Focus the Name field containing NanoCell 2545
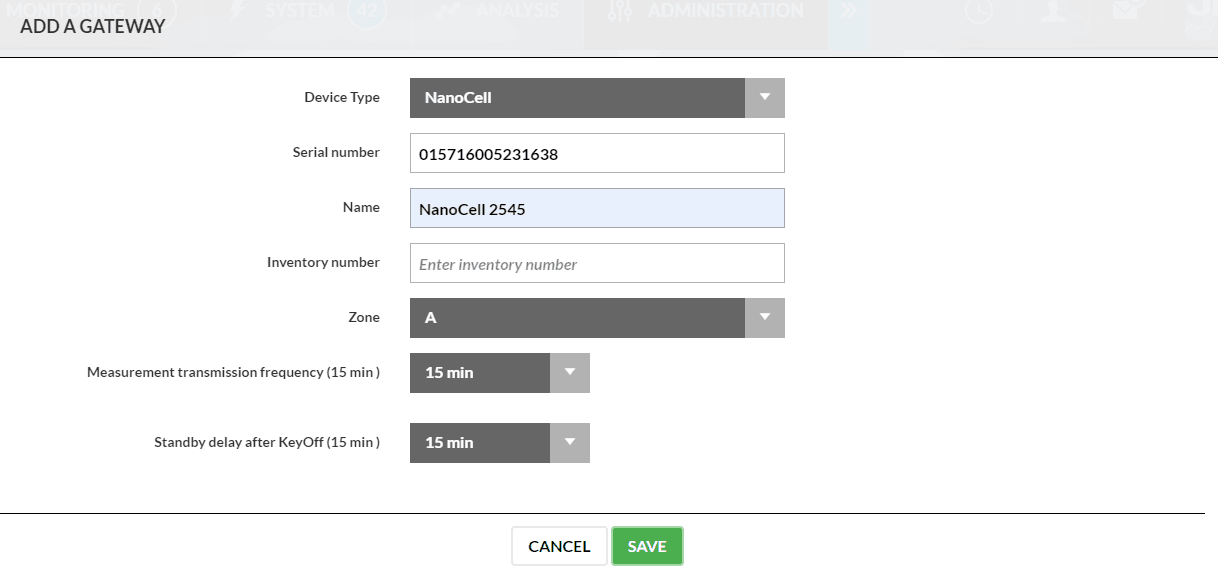The image size is (1218, 572). click(597, 209)
